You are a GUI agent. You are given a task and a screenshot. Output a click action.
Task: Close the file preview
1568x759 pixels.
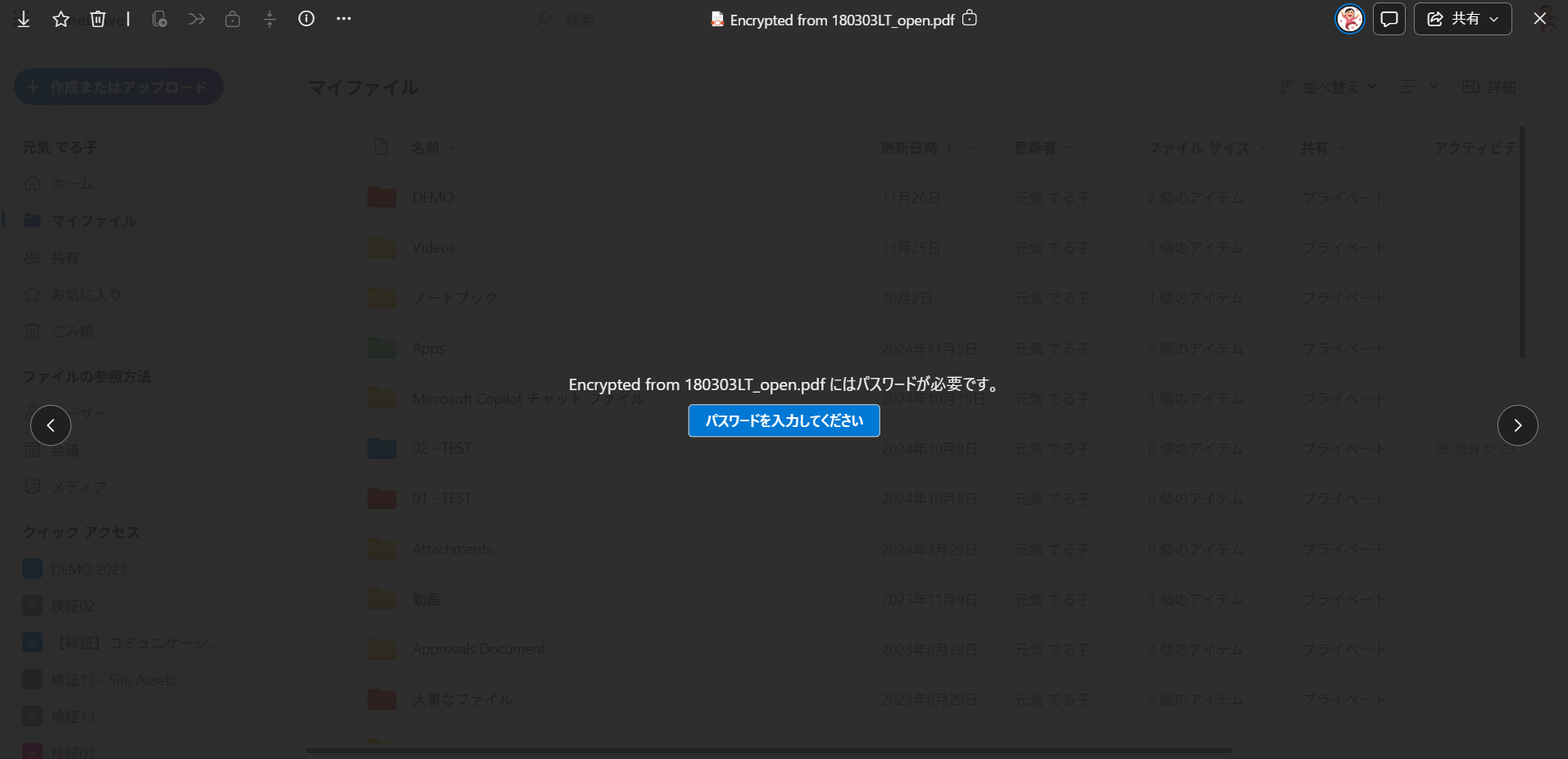[x=1540, y=19]
